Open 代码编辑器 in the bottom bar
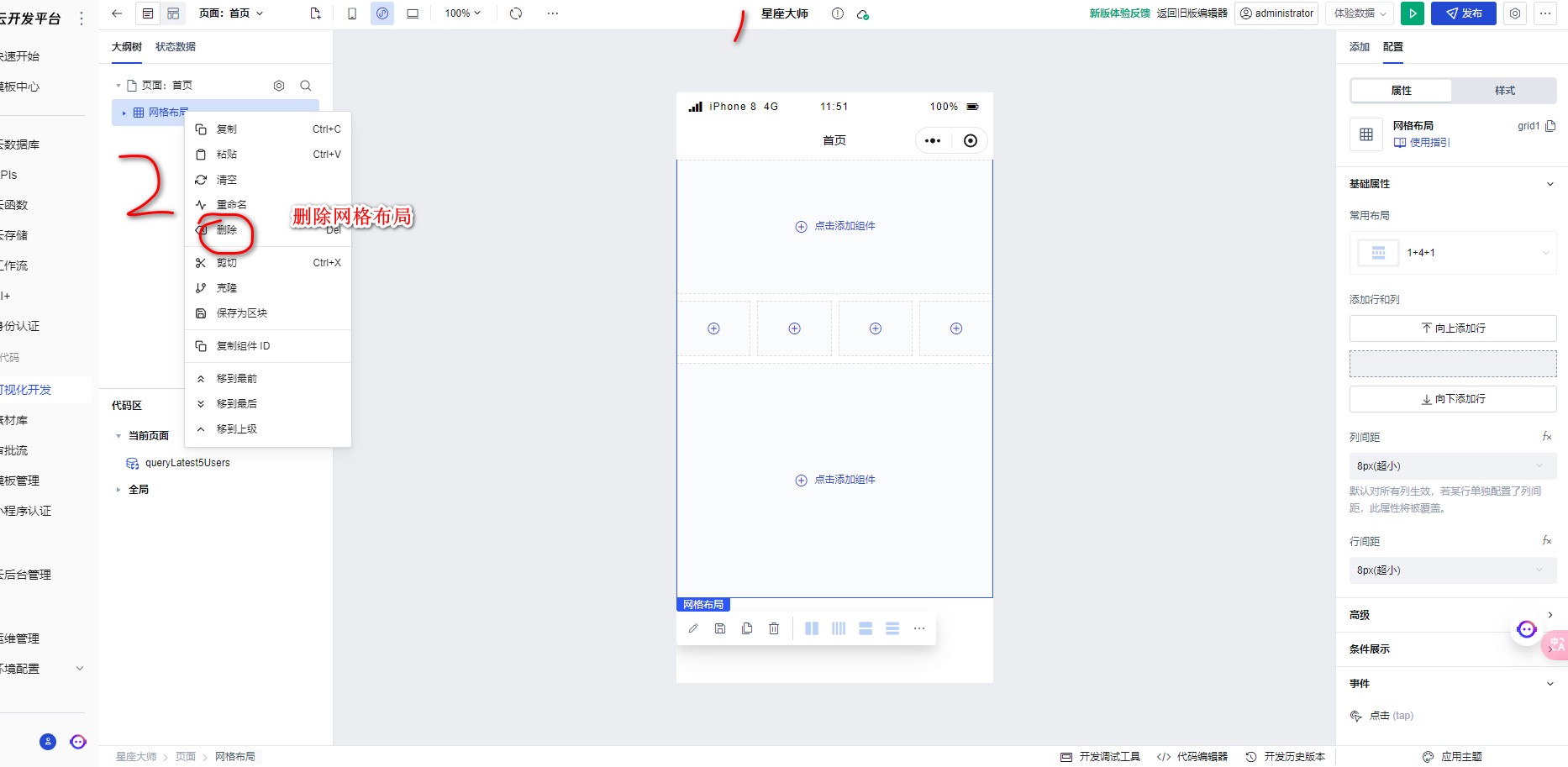1568x767 pixels. coord(1192,757)
